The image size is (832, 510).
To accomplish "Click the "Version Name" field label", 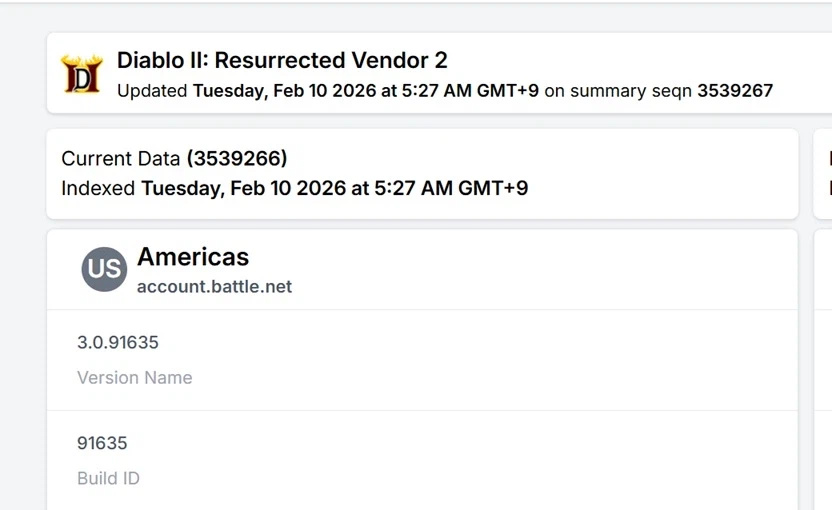I will click(134, 378).
